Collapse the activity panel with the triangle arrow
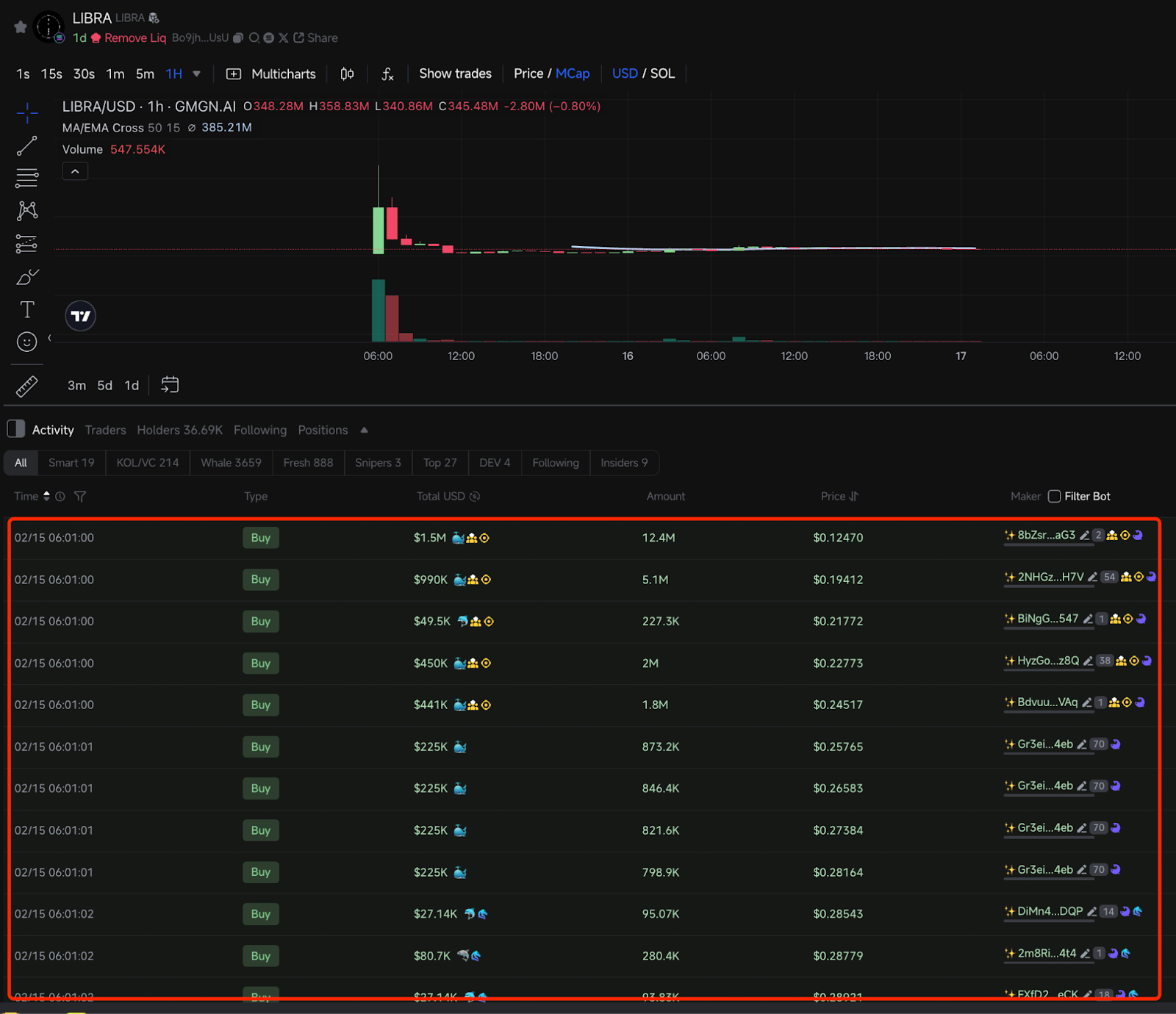This screenshot has height=1014, width=1176. (364, 431)
